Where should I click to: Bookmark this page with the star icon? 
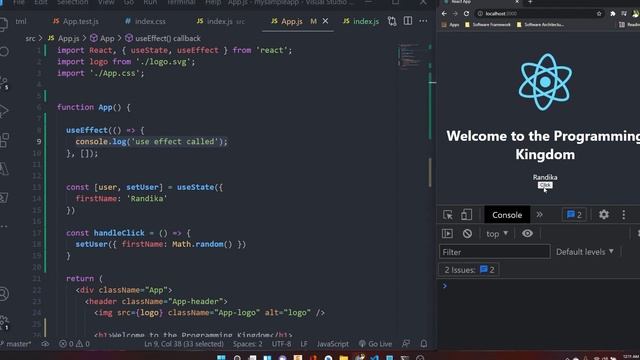pos(599,13)
